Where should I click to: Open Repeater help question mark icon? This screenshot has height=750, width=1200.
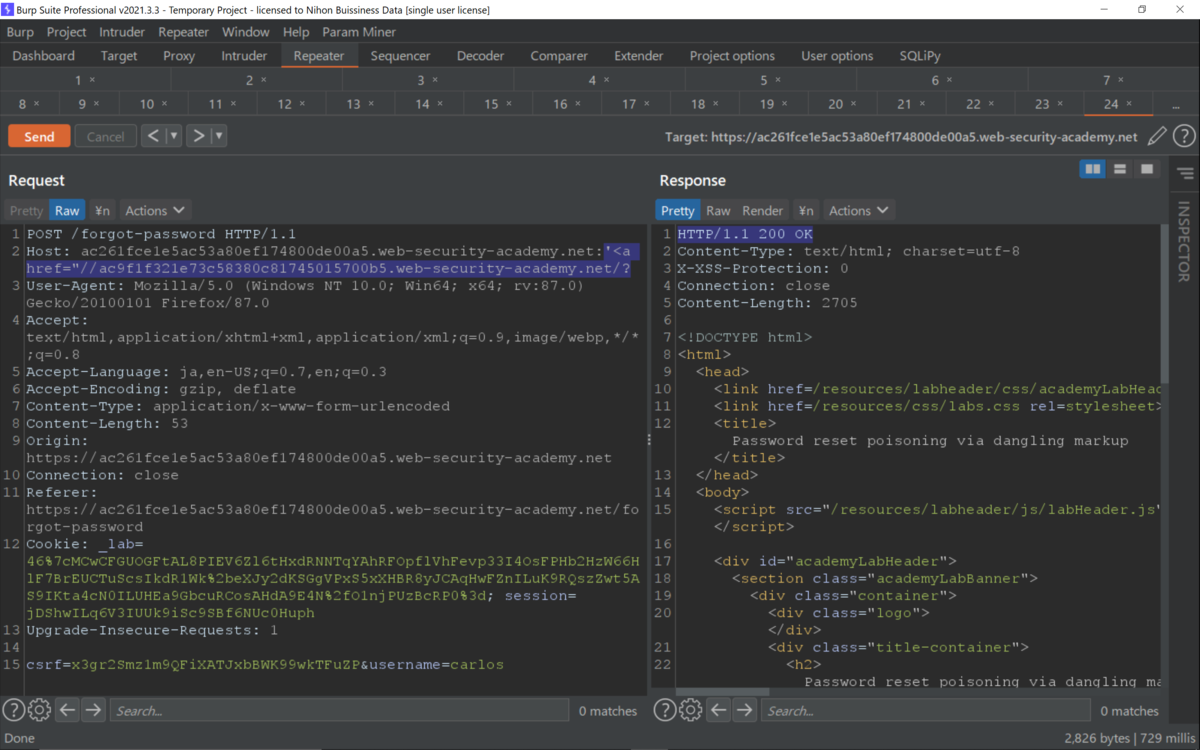[1184, 137]
